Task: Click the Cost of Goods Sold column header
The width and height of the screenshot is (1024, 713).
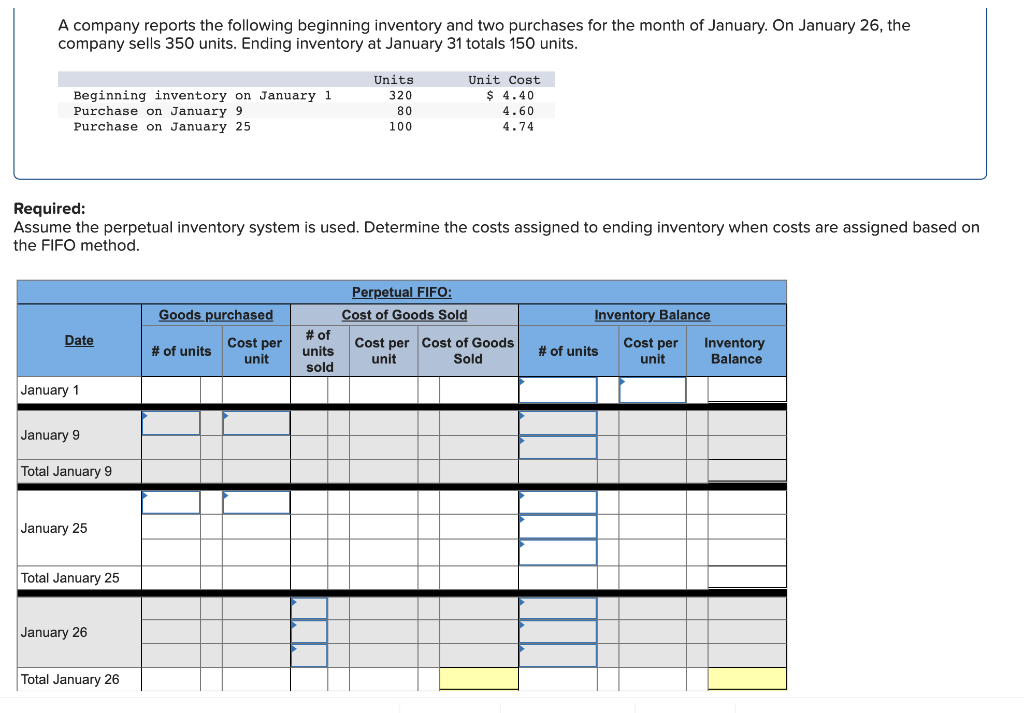Action: coord(404,315)
